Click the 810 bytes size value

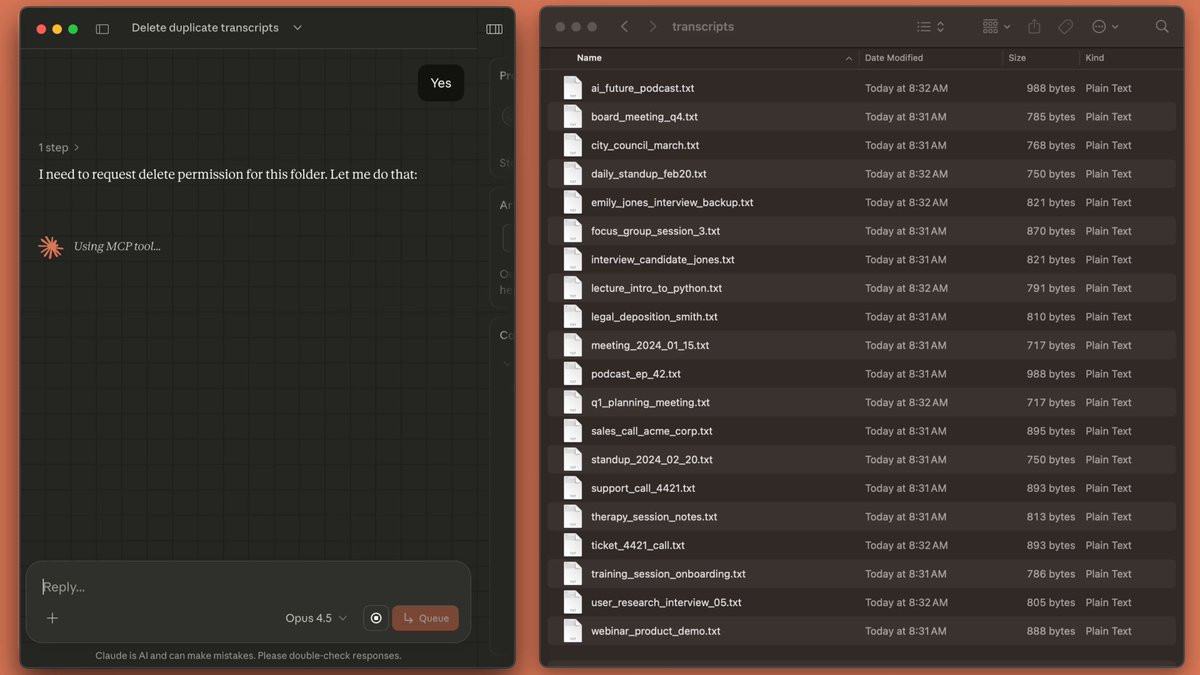[x=1051, y=317]
